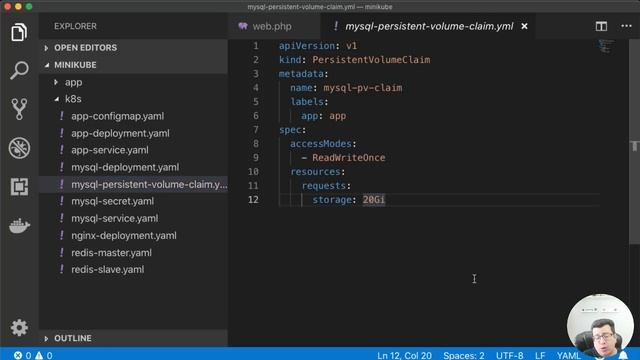640x360 pixels.
Task: Click the PersistentVolumeClaim value on line 2
Action: pyautogui.click(x=371, y=60)
